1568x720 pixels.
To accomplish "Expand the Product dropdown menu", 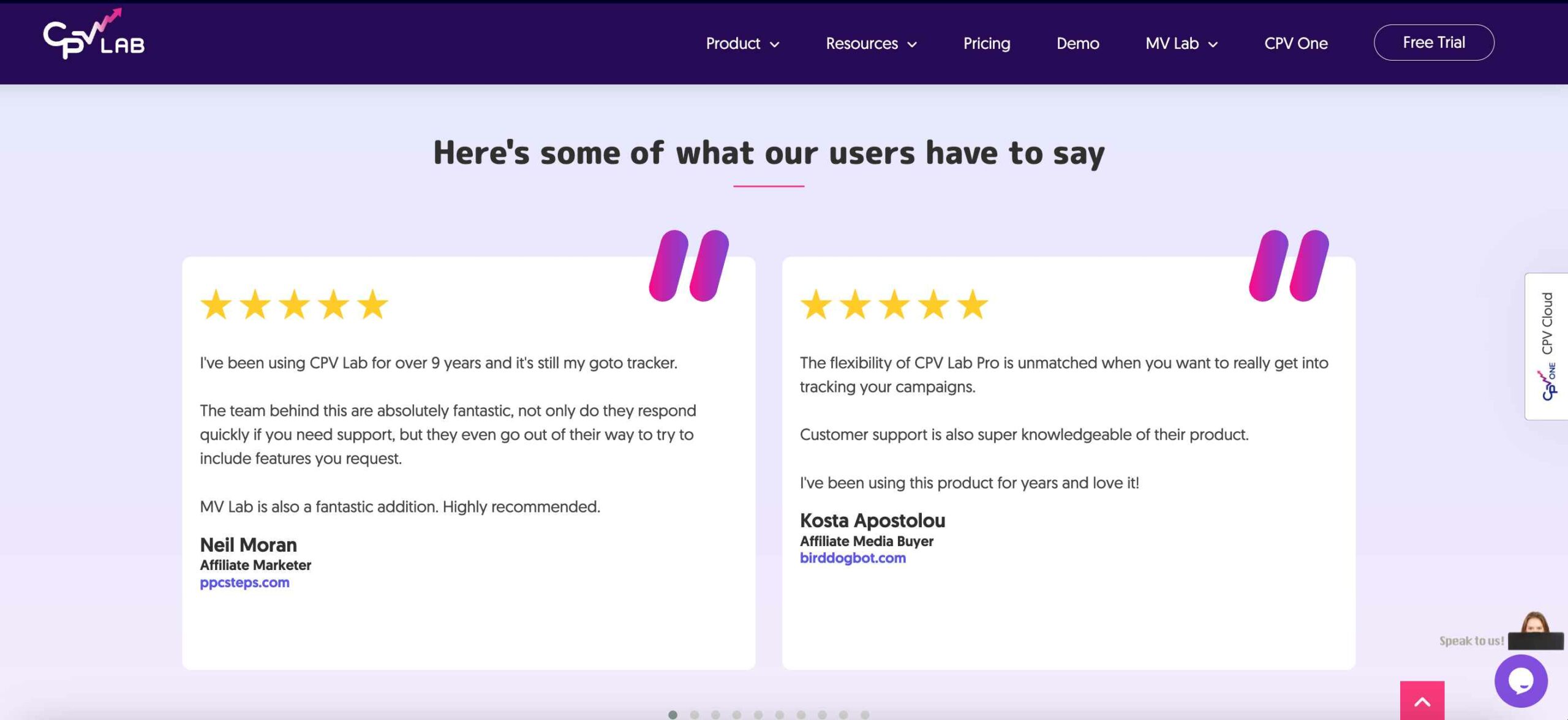I will (x=742, y=43).
